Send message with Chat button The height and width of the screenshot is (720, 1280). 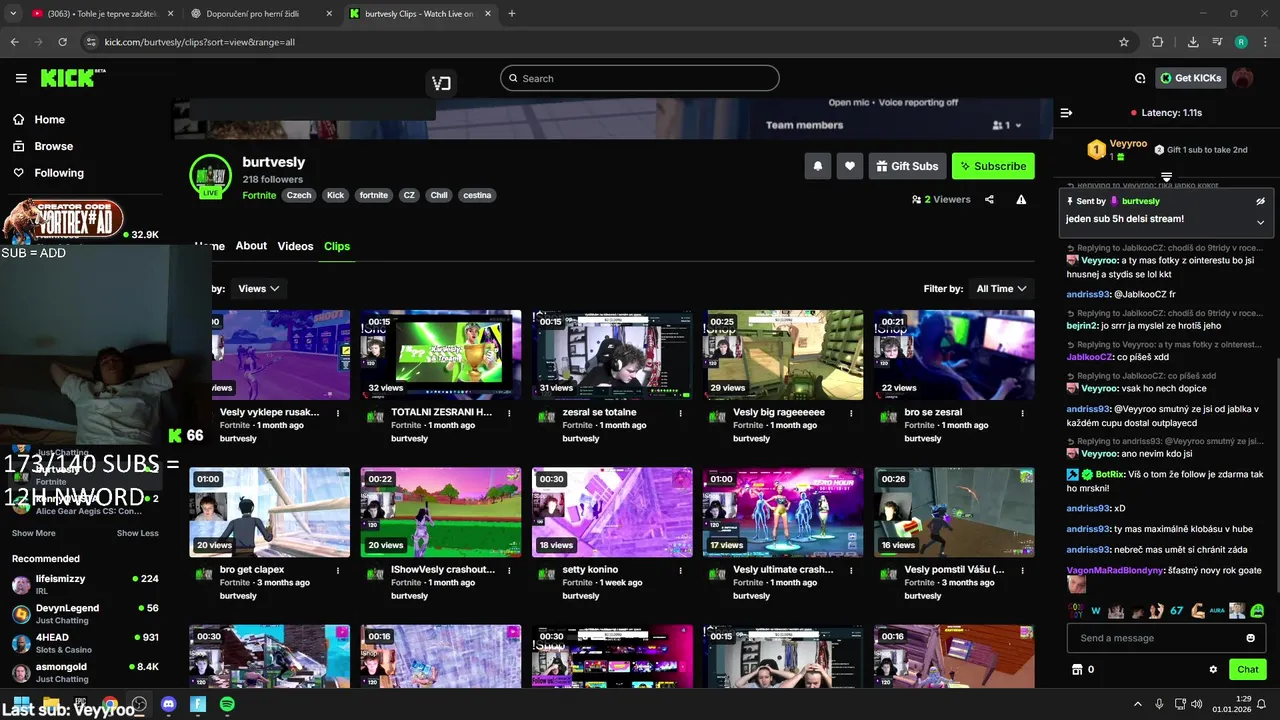[x=1248, y=669]
